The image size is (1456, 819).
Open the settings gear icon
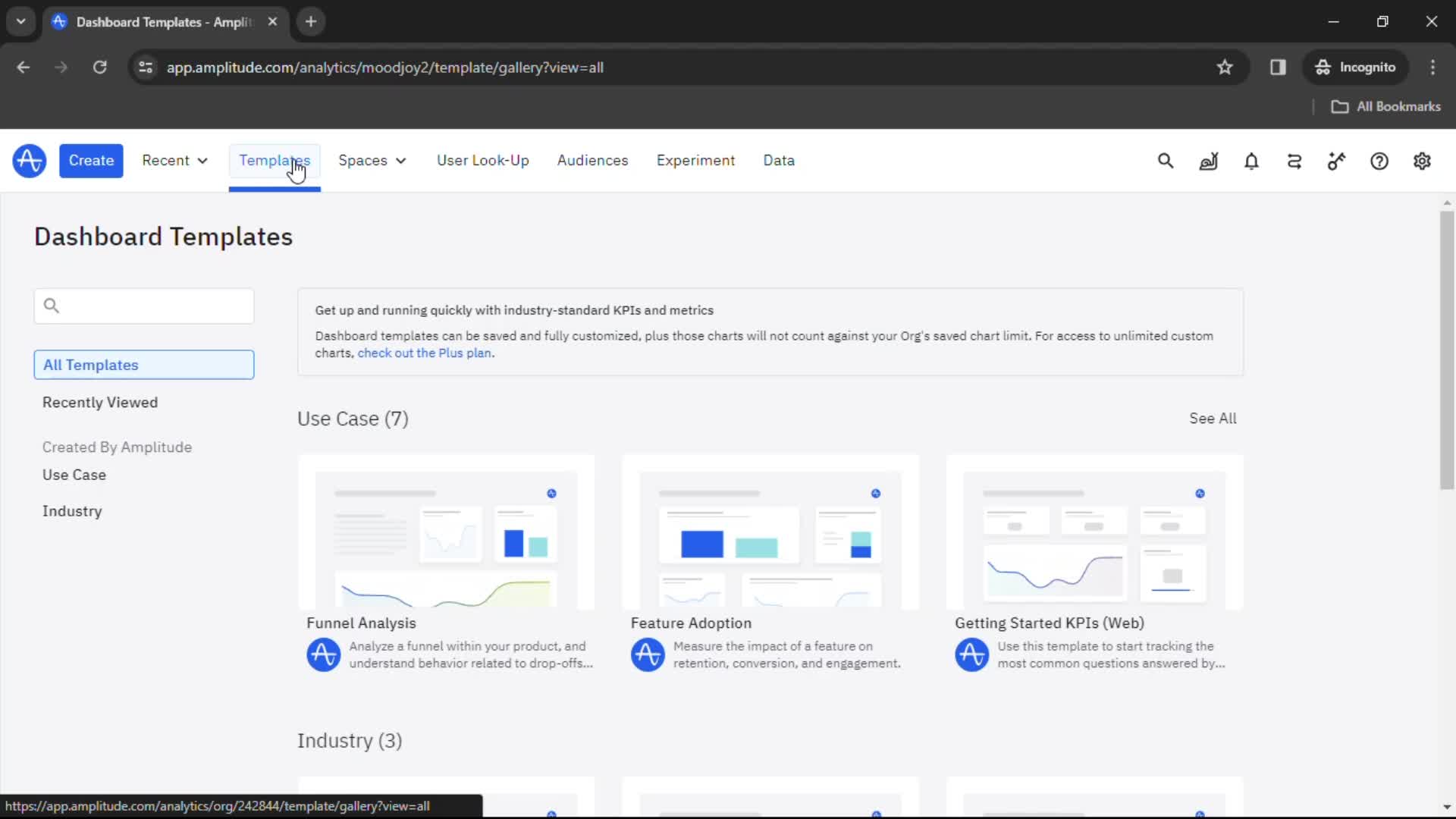click(x=1422, y=161)
